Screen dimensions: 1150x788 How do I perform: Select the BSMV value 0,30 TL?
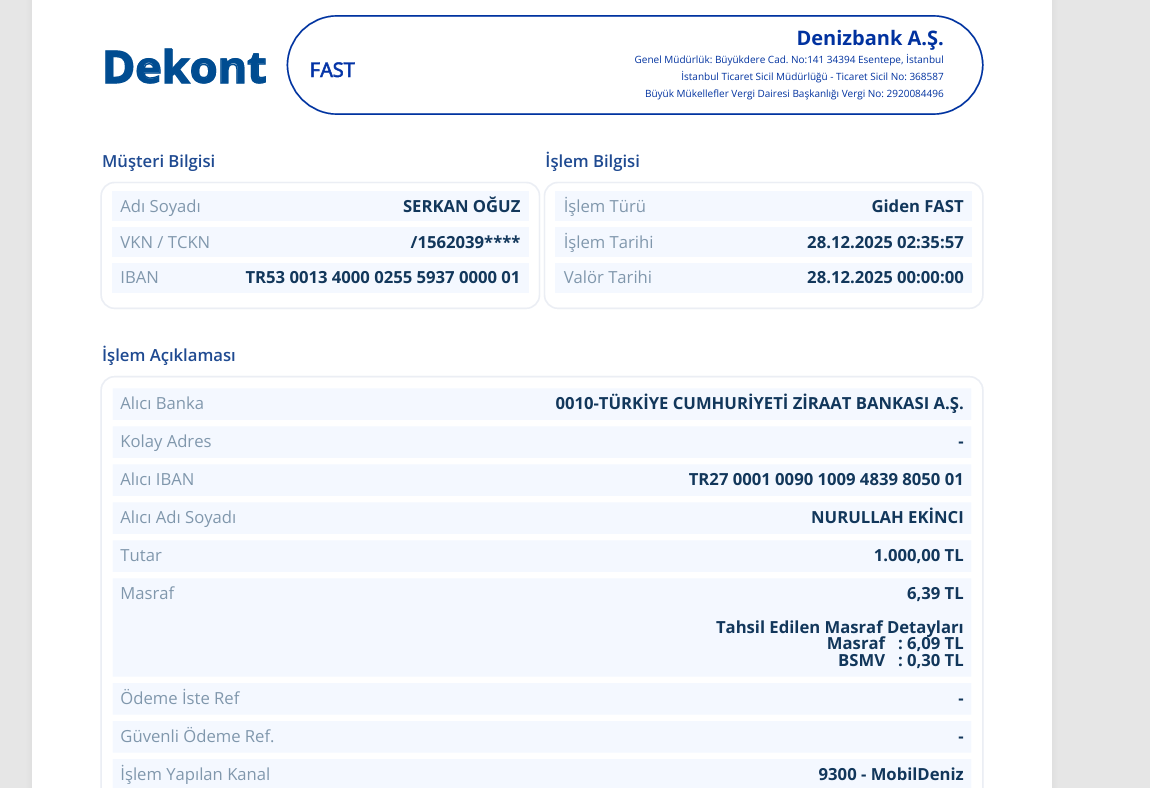[x=935, y=660]
